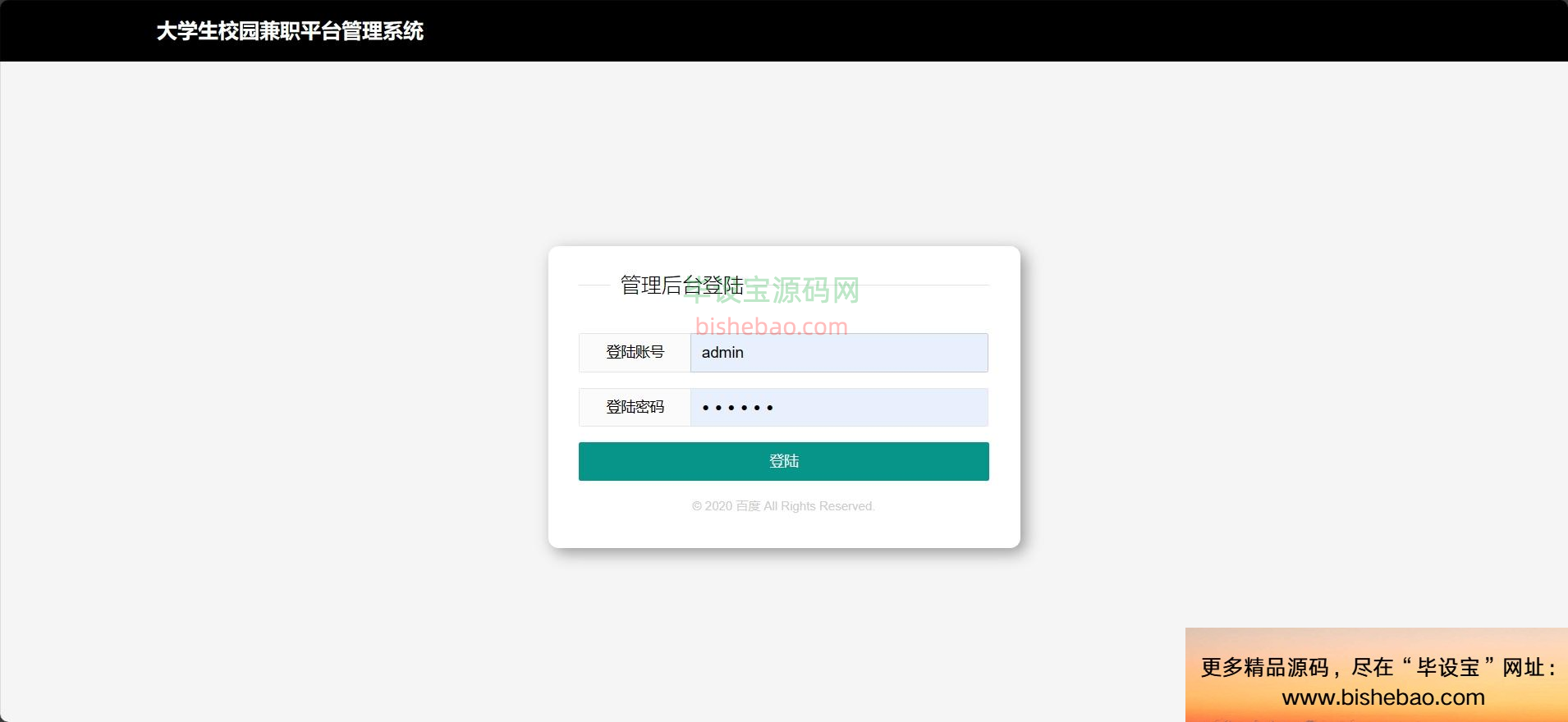The width and height of the screenshot is (1568, 722).
Task: Click the word admin in the account field
Action: click(722, 353)
